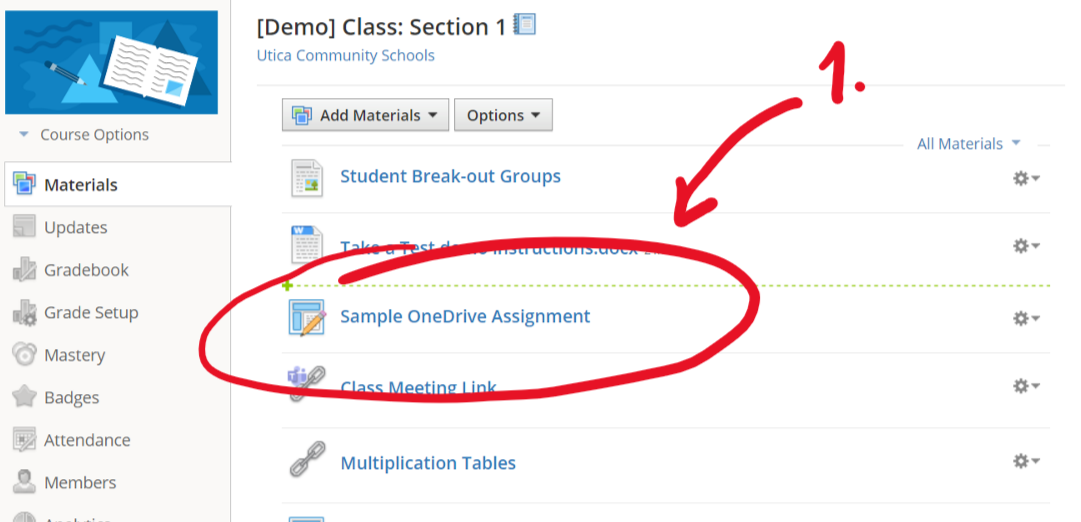Image resolution: width=1081 pixels, height=522 pixels.
Task: Go to the Gradebook sidebar tab
Action: 86,270
